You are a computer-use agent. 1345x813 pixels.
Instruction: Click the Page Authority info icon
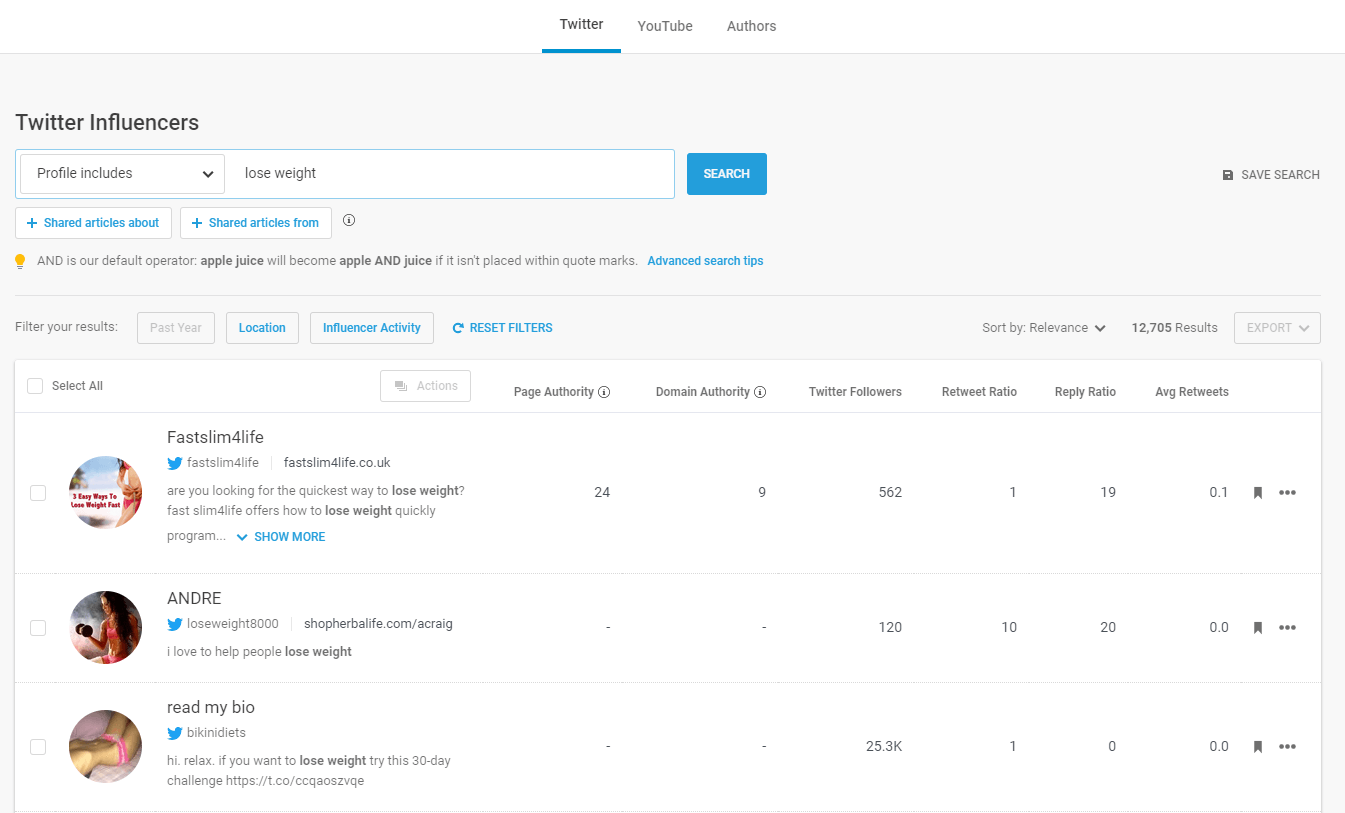point(604,392)
